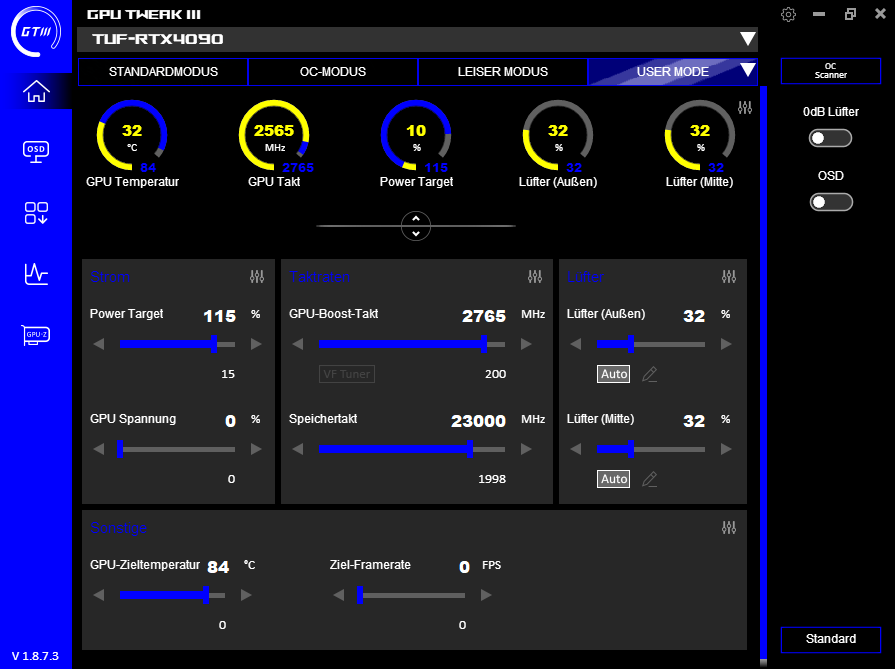Open settings gear in title bar

[x=788, y=14]
